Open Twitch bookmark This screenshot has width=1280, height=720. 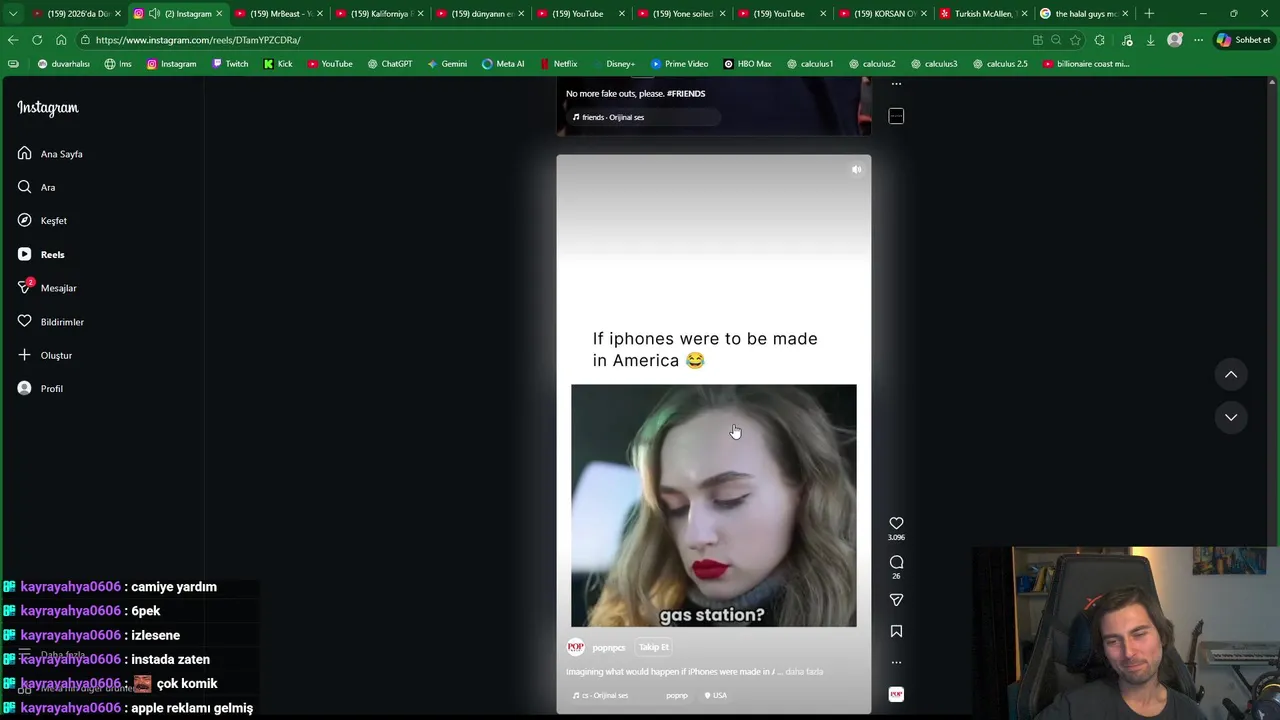tap(230, 64)
